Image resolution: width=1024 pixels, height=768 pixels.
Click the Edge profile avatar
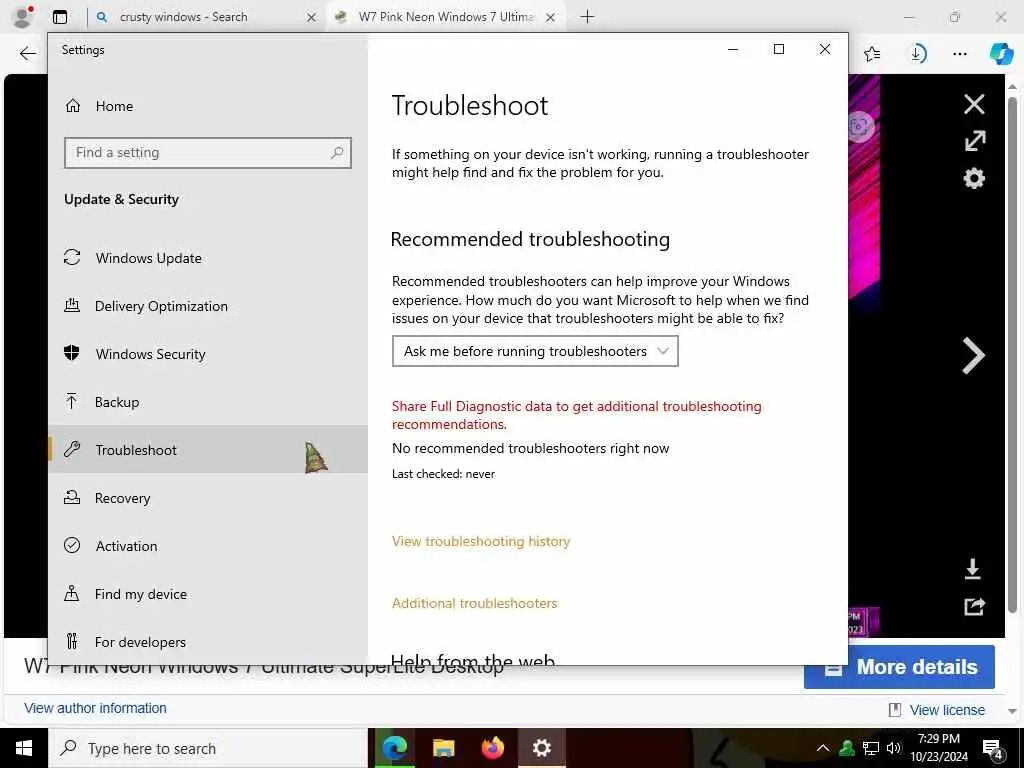coord(22,17)
